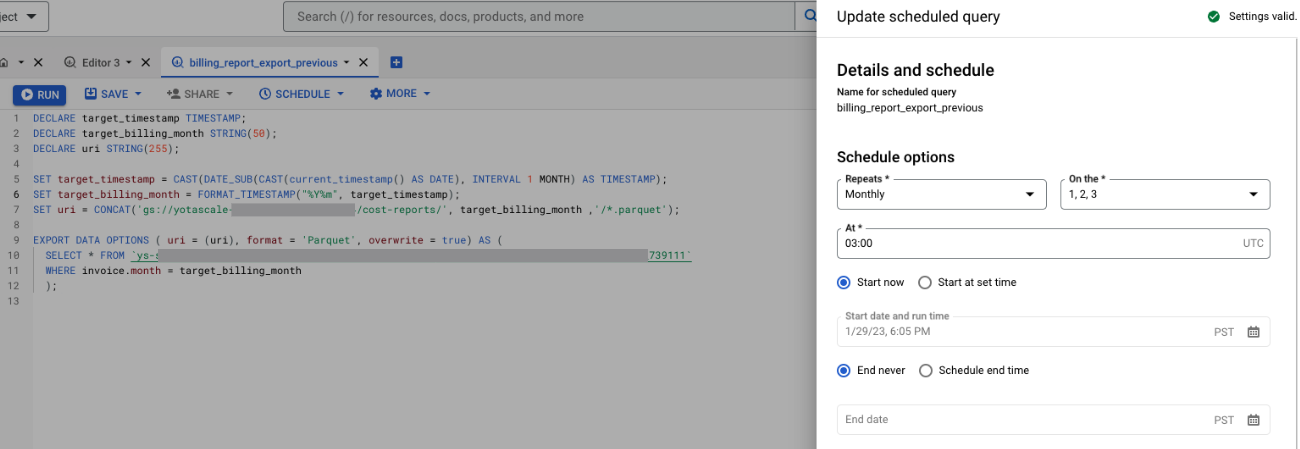This screenshot has height=449, width=1300.
Task: Close the billing_report_export_previous tab
Action: pyautogui.click(x=363, y=62)
